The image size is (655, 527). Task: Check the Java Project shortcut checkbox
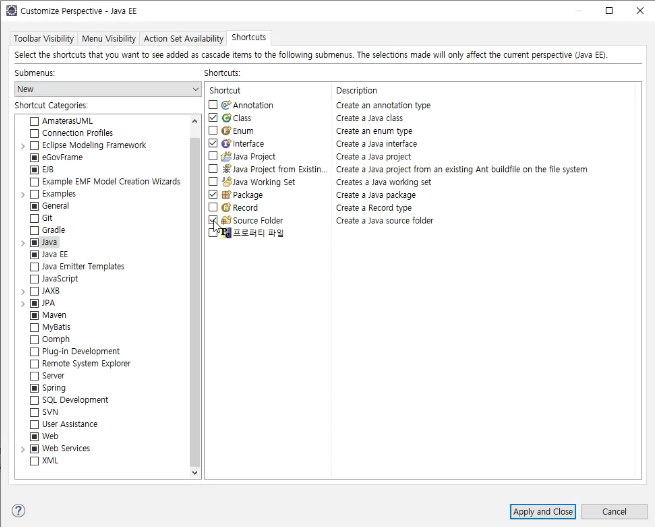pyautogui.click(x=213, y=156)
